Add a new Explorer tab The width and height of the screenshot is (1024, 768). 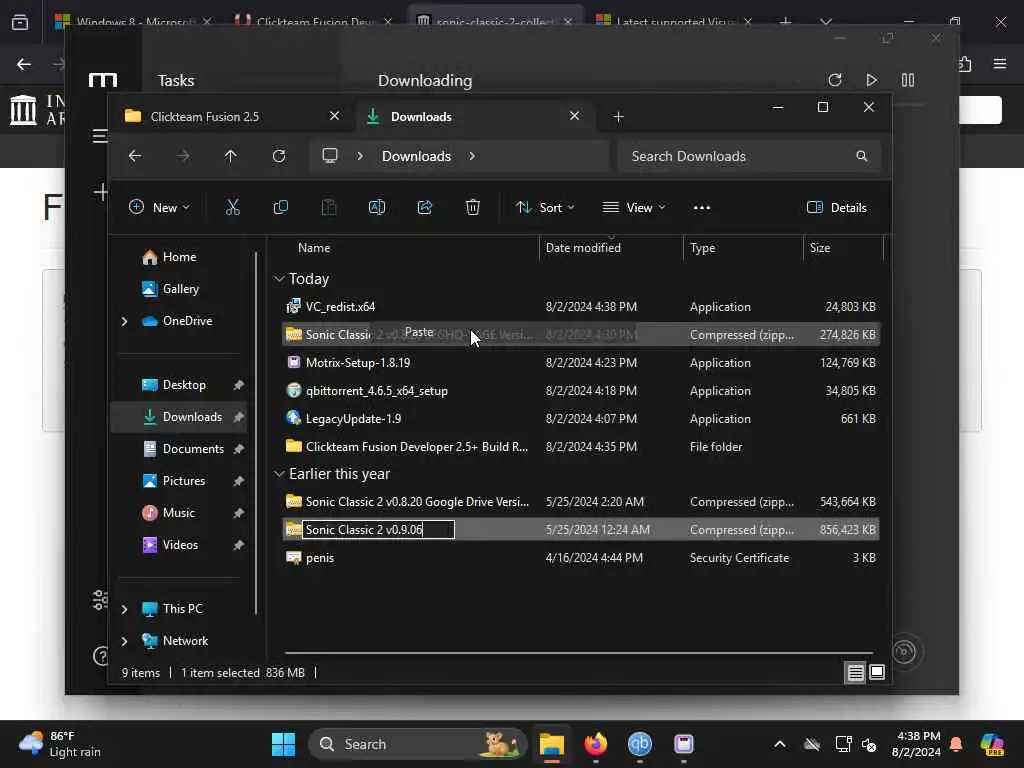(618, 116)
